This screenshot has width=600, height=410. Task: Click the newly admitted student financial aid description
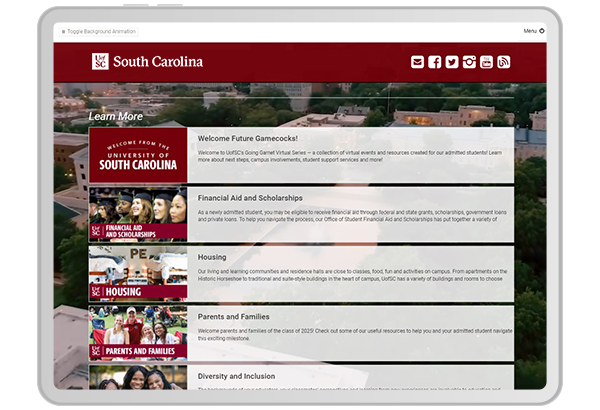tap(352, 216)
